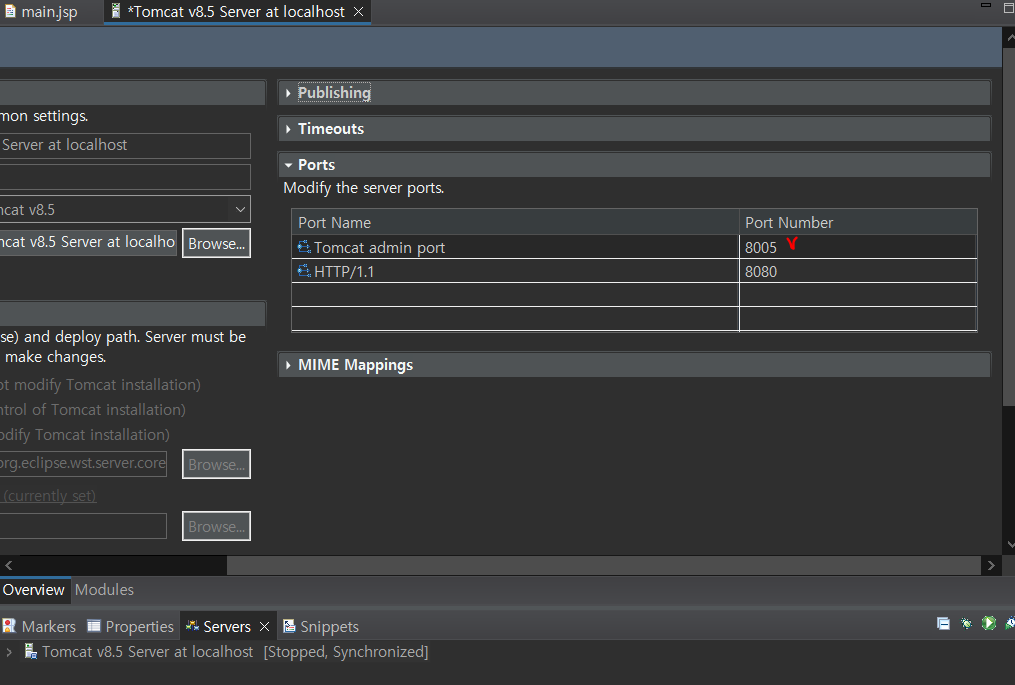Click the vertical scrollbar up arrow

(x=1009, y=38)
